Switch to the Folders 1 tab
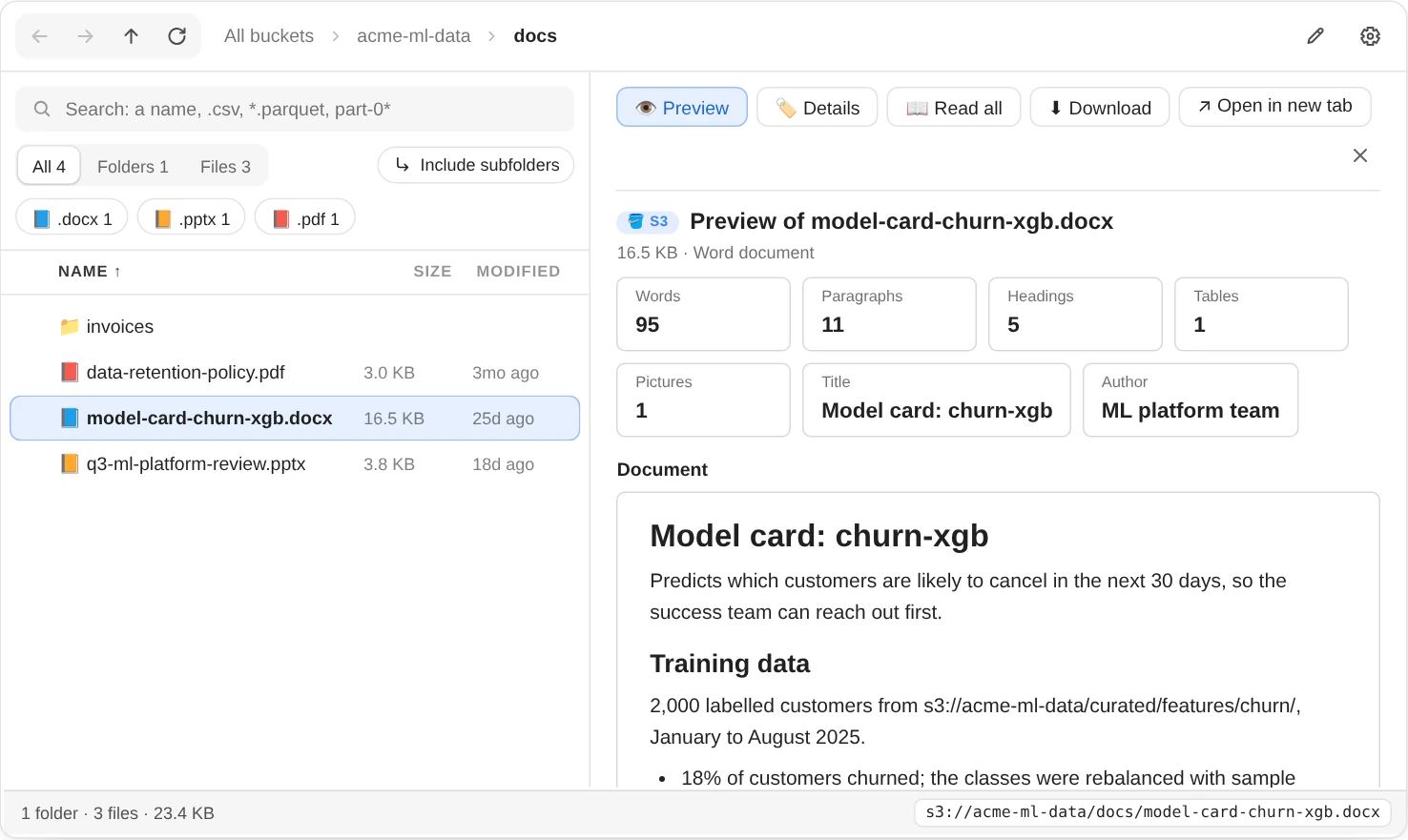The image size is (1408, 840). coord(133,167)
